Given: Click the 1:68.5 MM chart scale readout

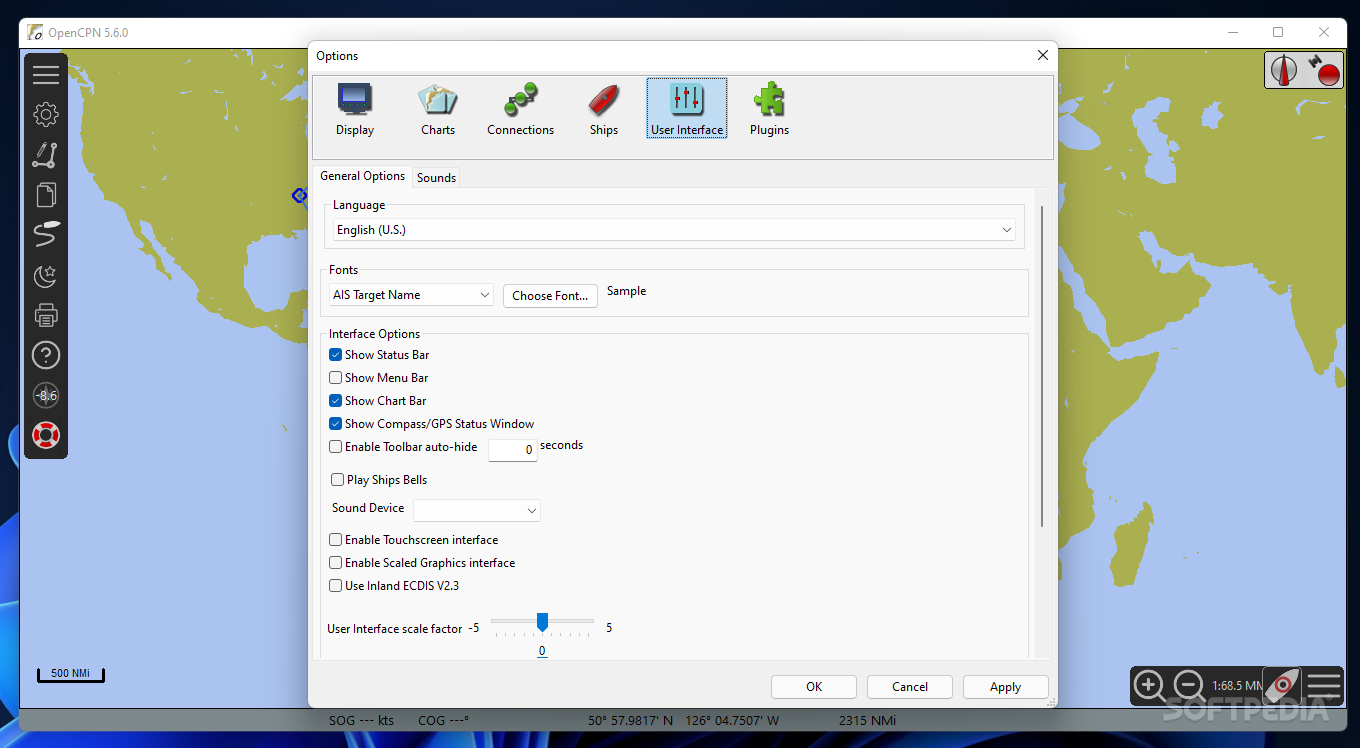Looking at the screenshot, I should pyautogui.click(x=1237, y=686).
